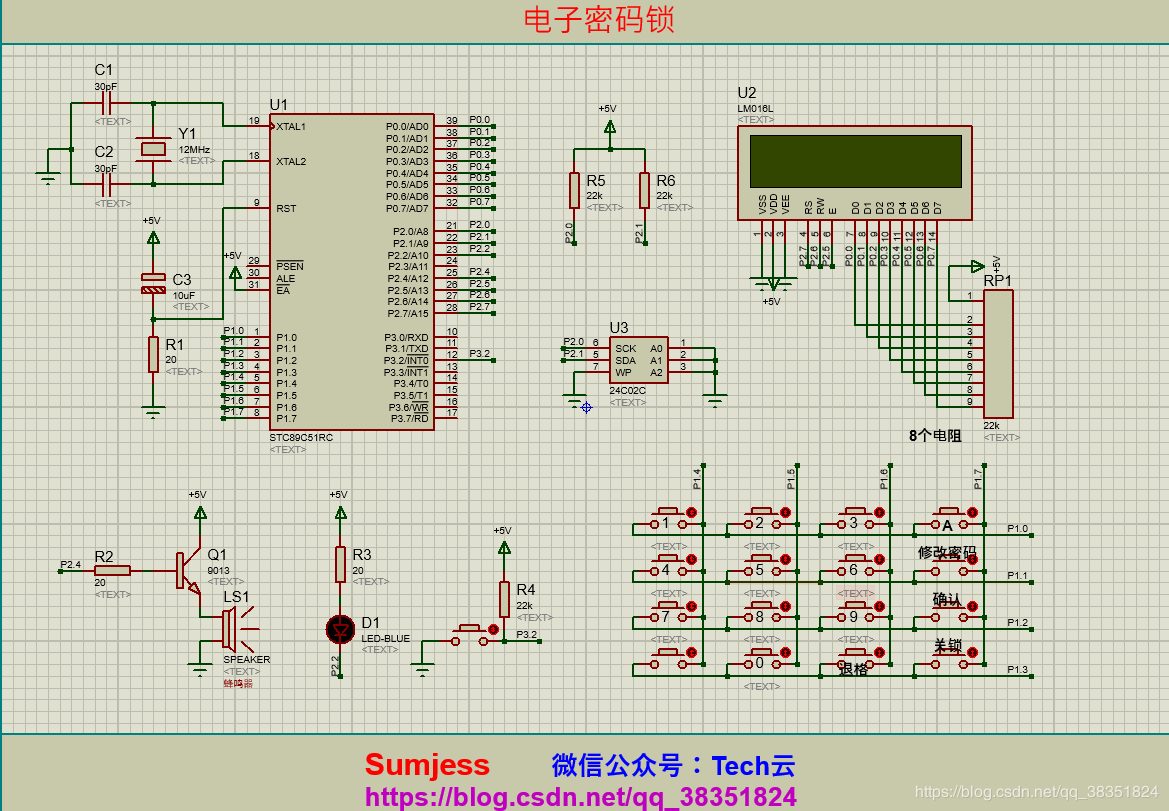1169x811 pixels.
Task: Click the 24C02C part label
Action: click(x=628, y=391)
